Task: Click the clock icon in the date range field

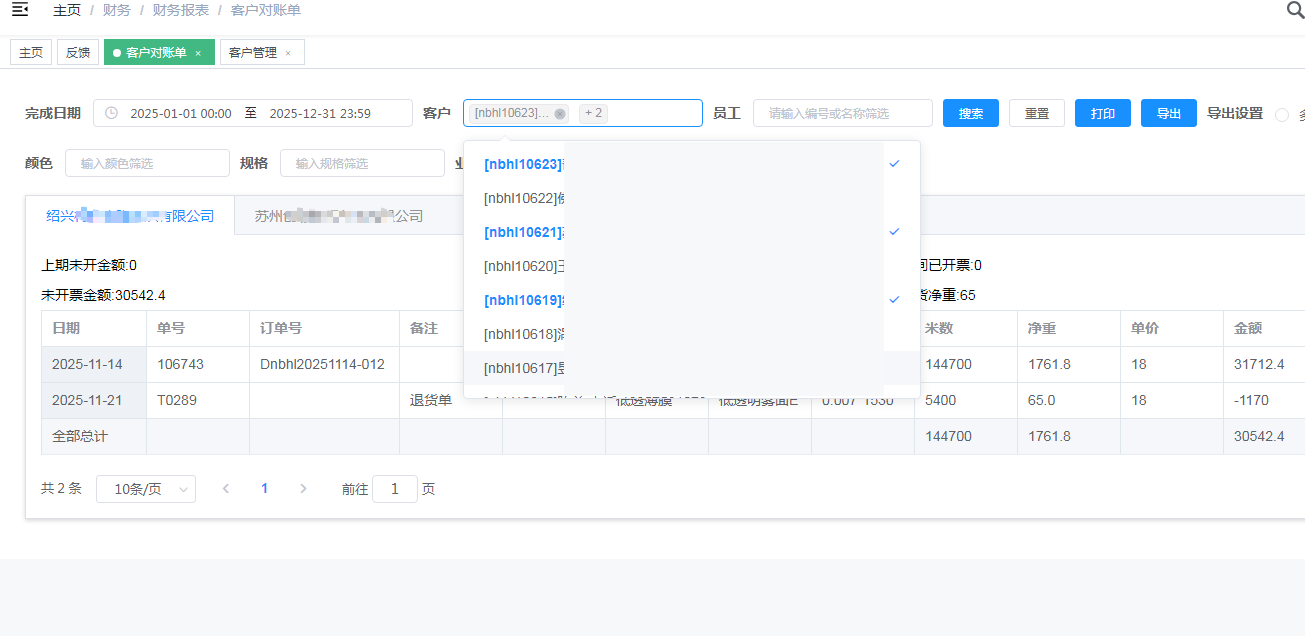Action: pyautogui.click(x=111, y=113)
